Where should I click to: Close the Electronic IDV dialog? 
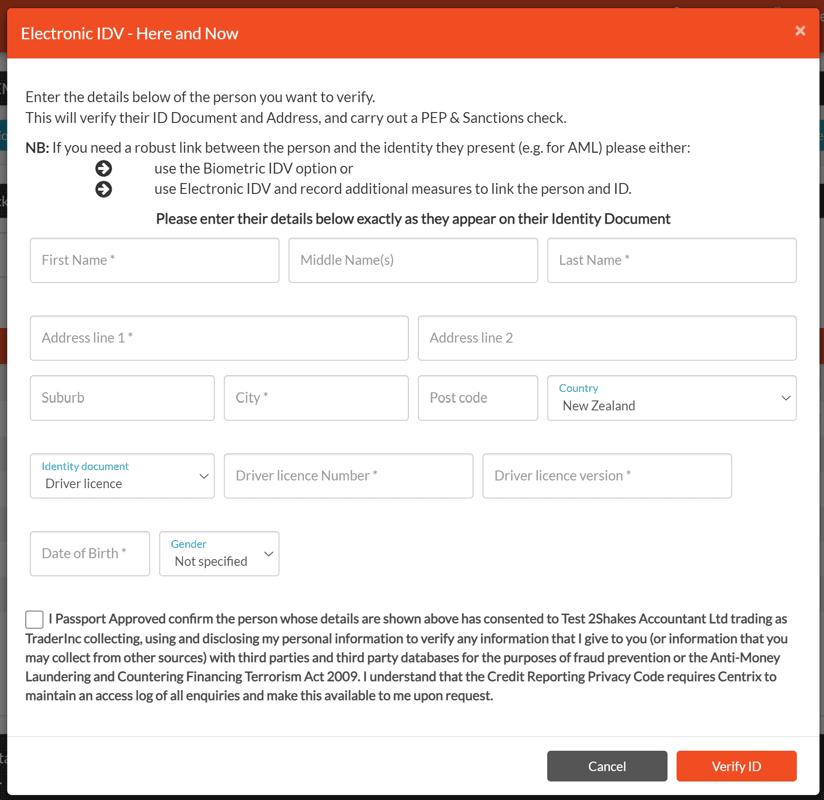(x=800, y=31)
